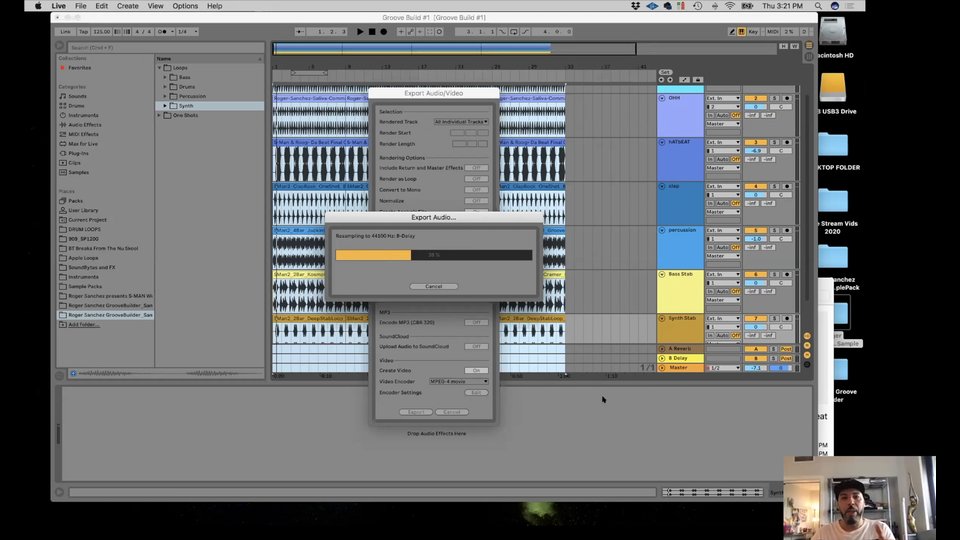
Task: Toggle the Follow playback icon
Action: (x=300, y=31)
